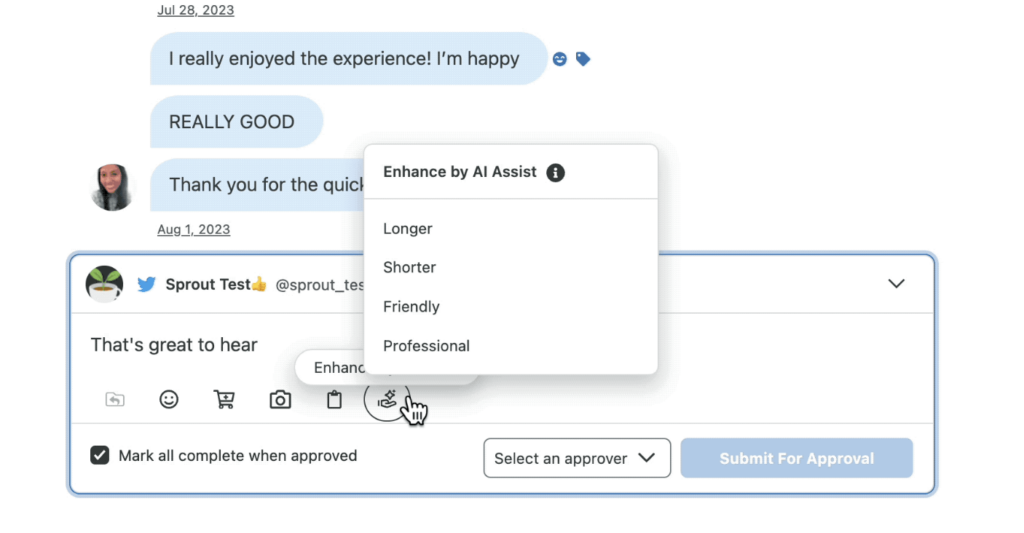The width and height of the screenshot is (1024, 533).
Task: Open the info icon for AI Assist
Action: click(x=556, y=172)
